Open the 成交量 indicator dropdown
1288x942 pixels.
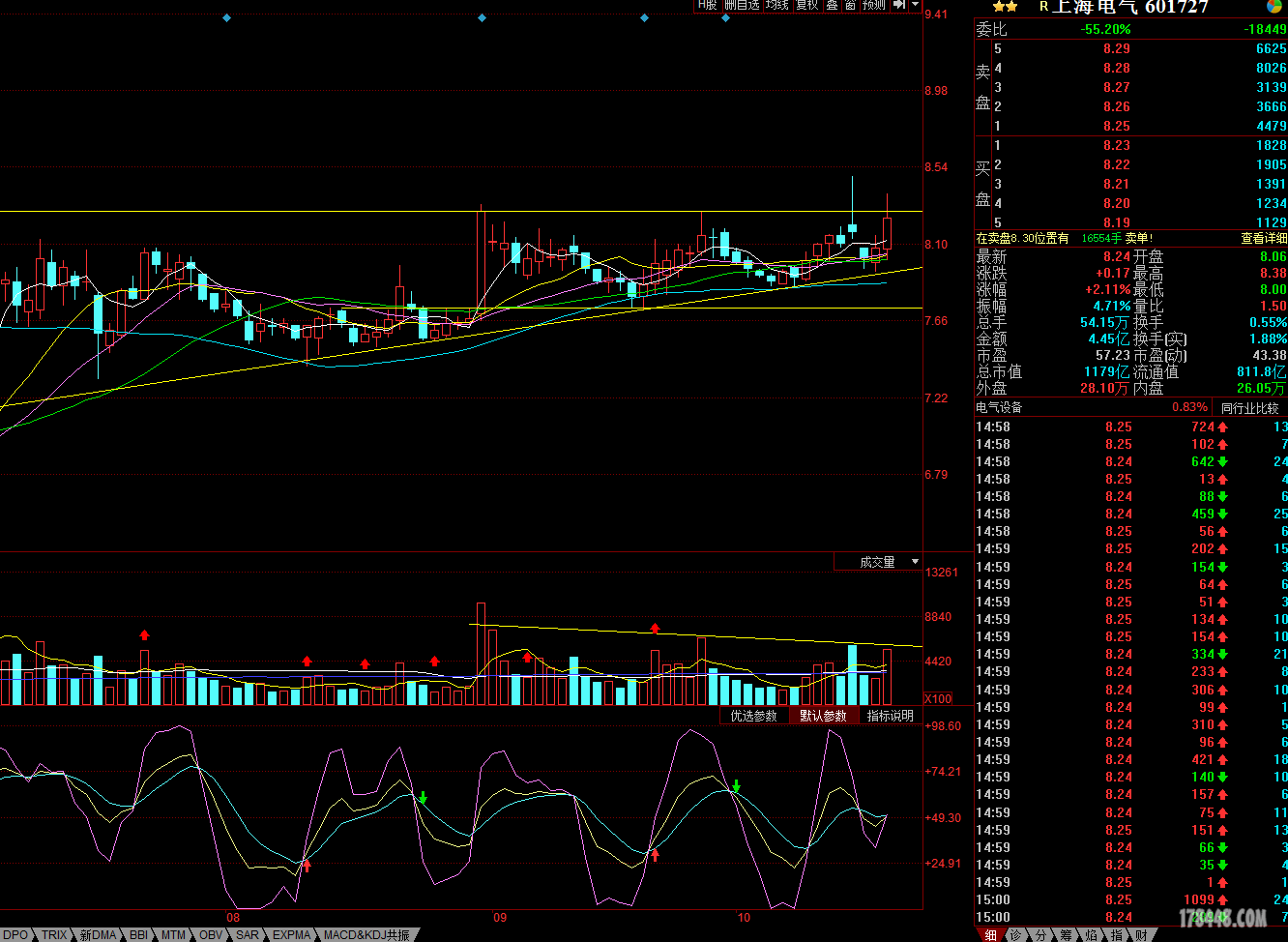point(879,562)
